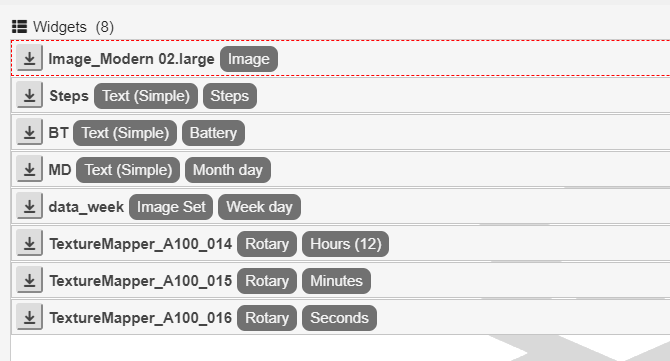Click download icon beside MD widget

[x=29, y=169]
